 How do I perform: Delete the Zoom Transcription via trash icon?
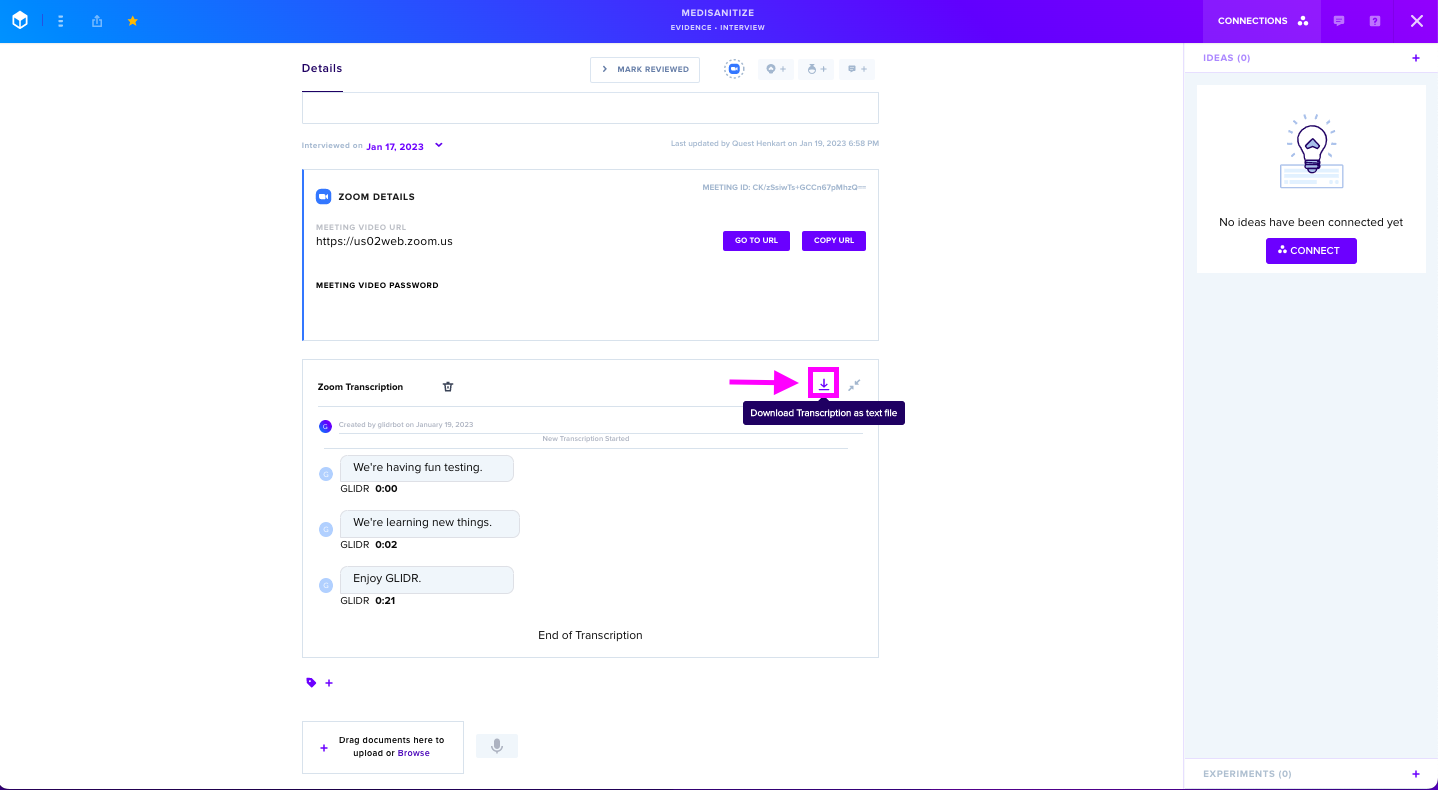pyautogui.click(x=448, y=387)
